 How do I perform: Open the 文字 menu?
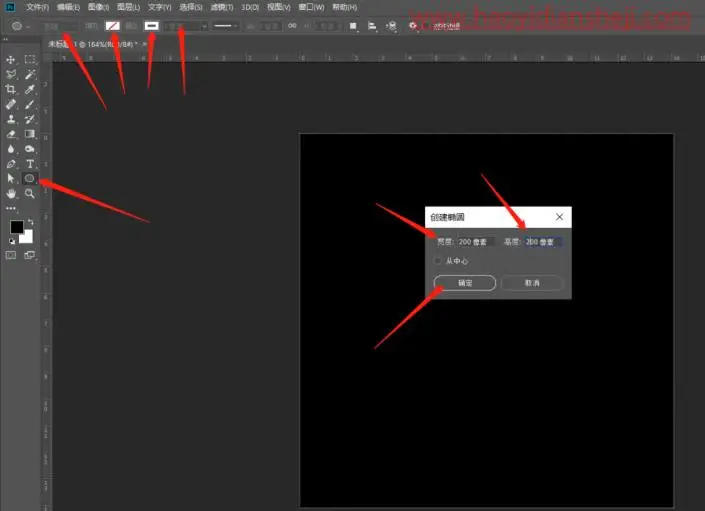coord(160,7)
